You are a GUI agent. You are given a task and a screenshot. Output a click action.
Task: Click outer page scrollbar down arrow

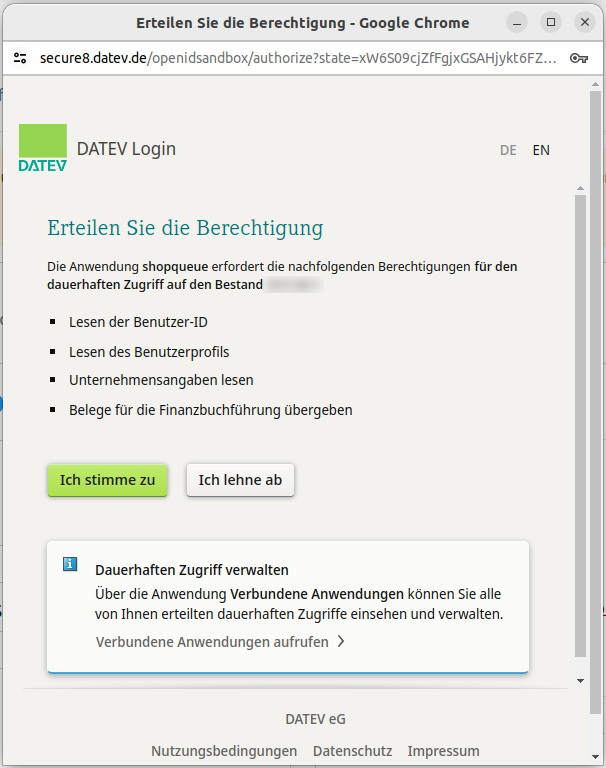click(x=595, y=757)
